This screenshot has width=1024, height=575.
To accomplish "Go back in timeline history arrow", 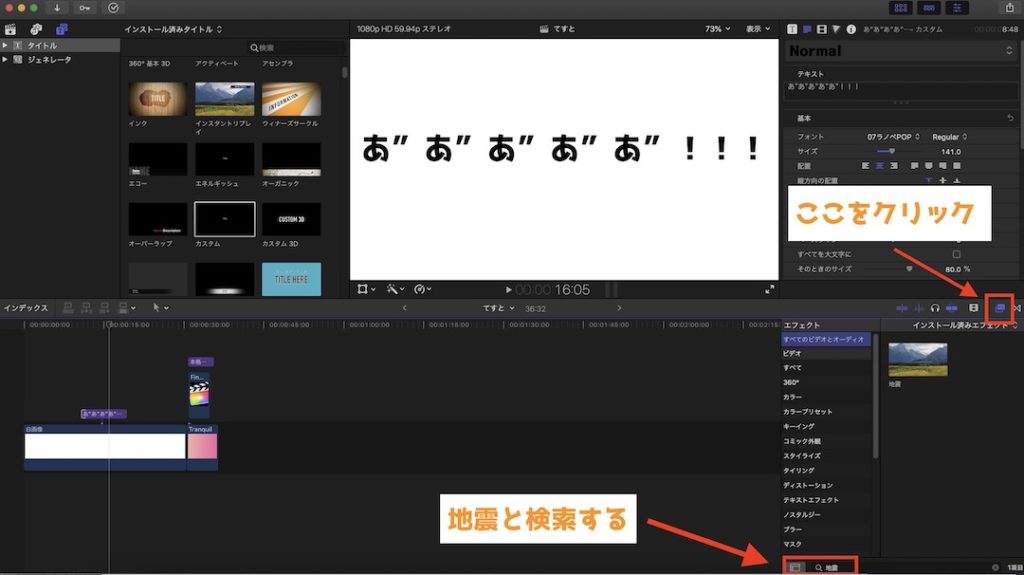I will (x=404, y=308).
